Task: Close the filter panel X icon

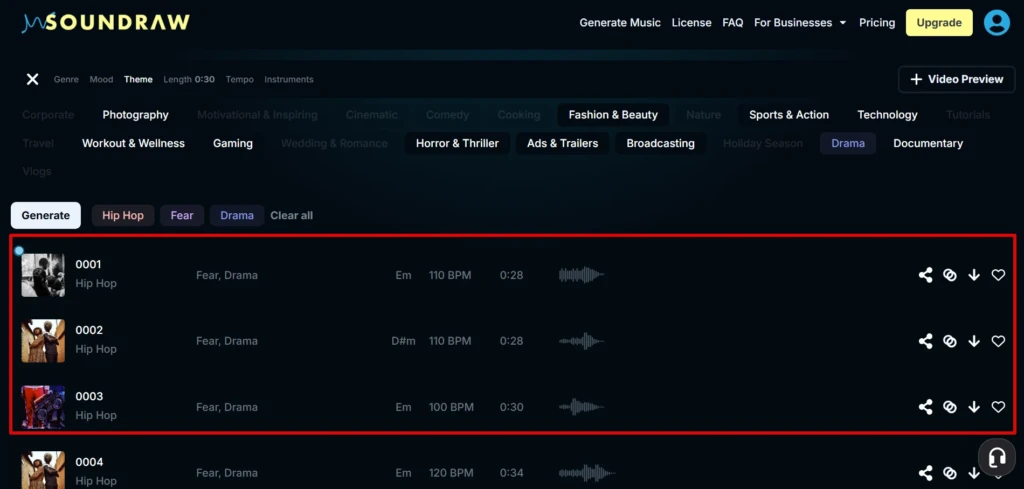Action: 32,79
